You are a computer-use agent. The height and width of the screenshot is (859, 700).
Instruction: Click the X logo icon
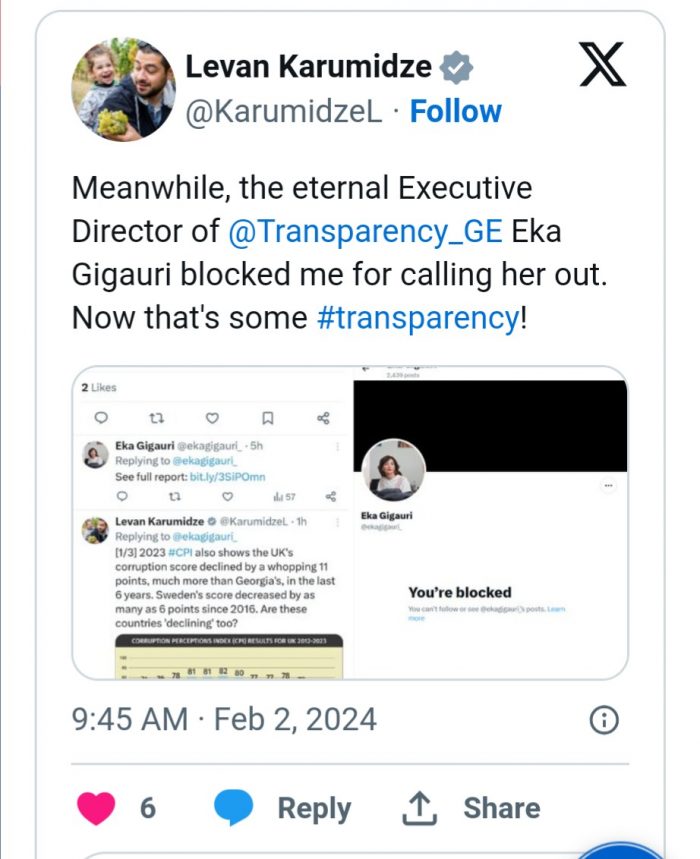602,66
